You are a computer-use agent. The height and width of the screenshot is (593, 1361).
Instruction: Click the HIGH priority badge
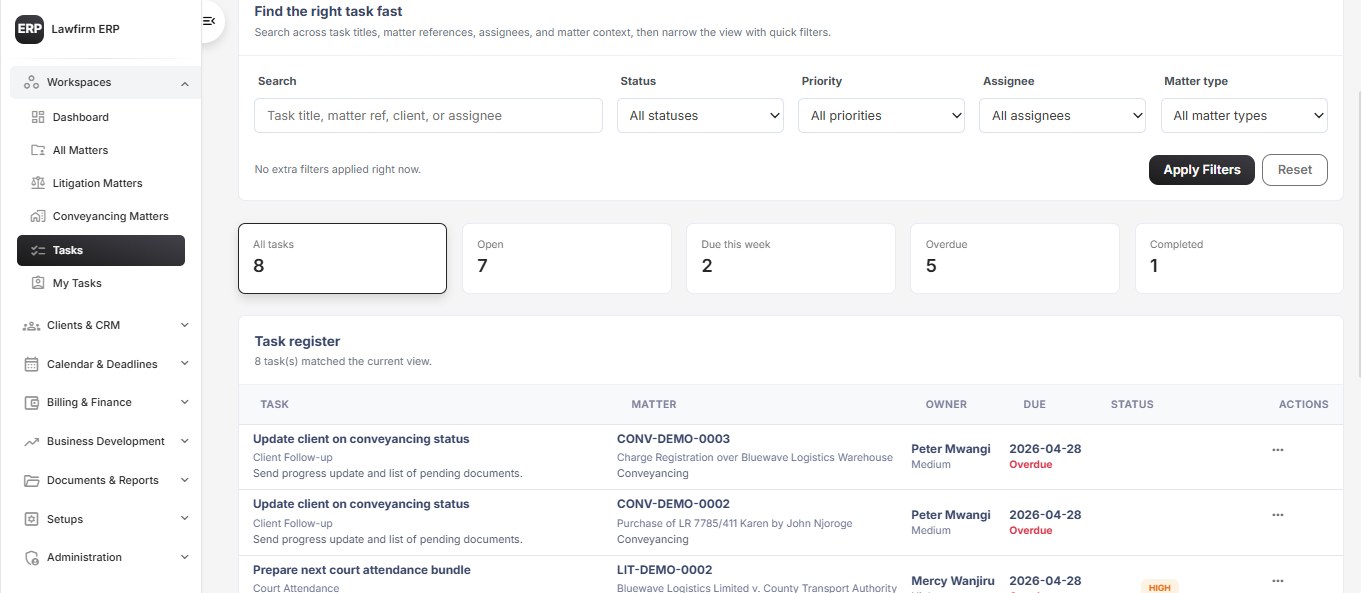1160,587
